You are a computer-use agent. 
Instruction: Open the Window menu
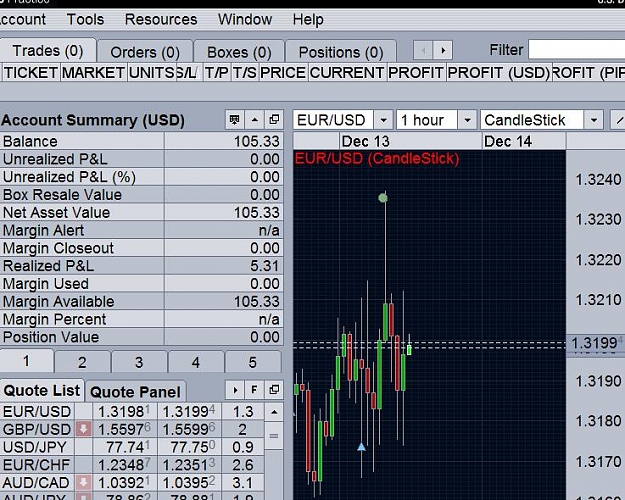[245, 20]
